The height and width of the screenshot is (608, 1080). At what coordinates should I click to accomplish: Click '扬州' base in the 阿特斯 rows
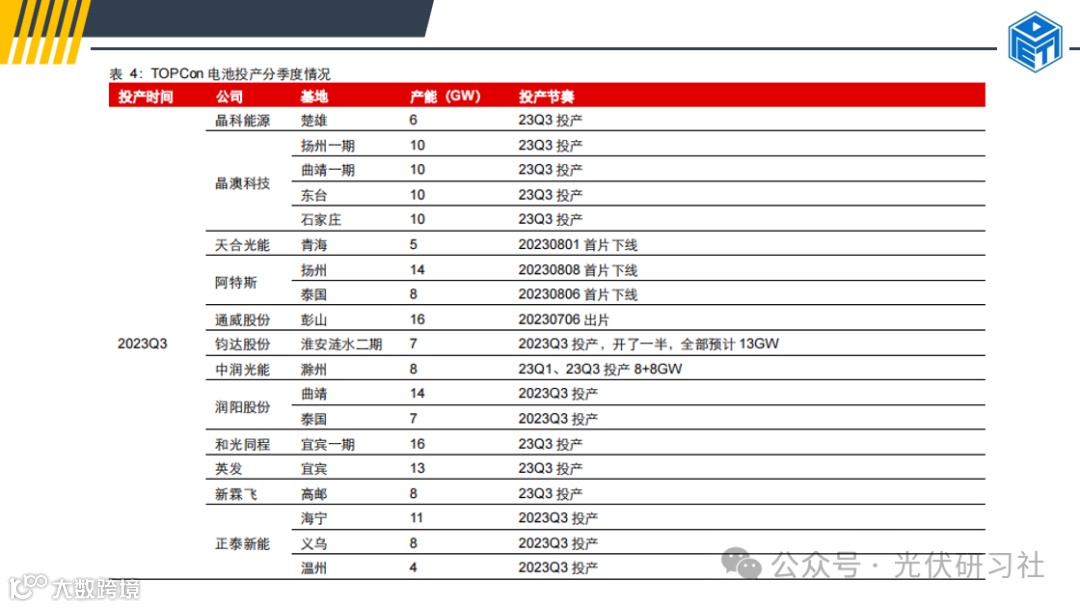[313, 271]
